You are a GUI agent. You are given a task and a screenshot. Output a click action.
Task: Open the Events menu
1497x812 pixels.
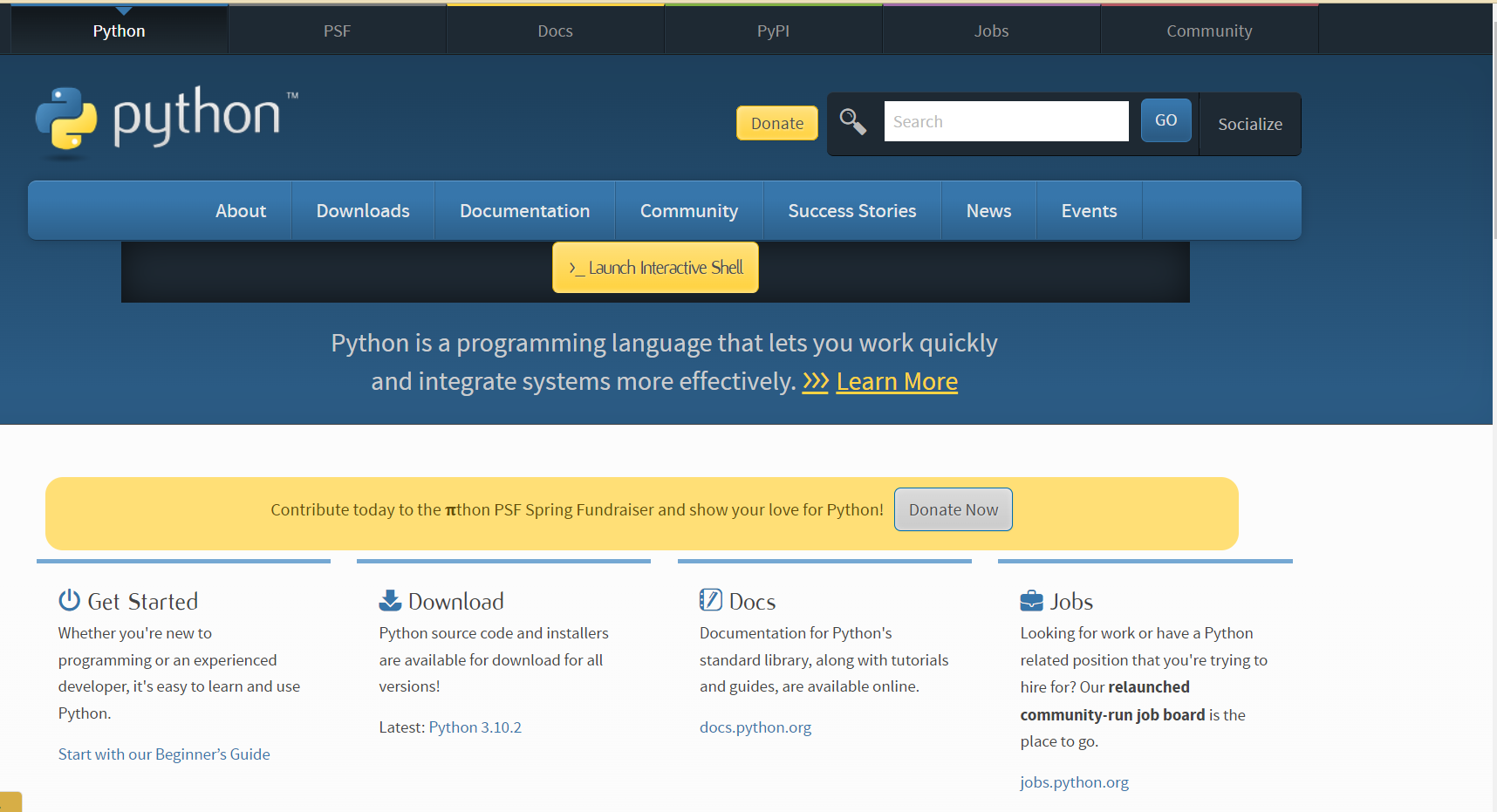[x=1090, y=210]
